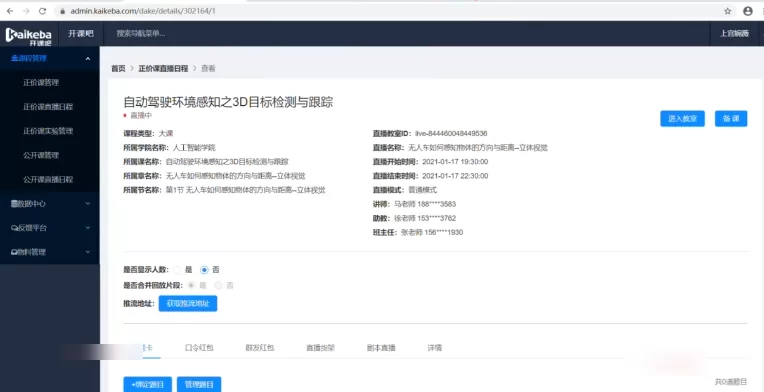Click class teacher 张老师 156****1930
Viewport: 764px width, 392px height.
432,232
